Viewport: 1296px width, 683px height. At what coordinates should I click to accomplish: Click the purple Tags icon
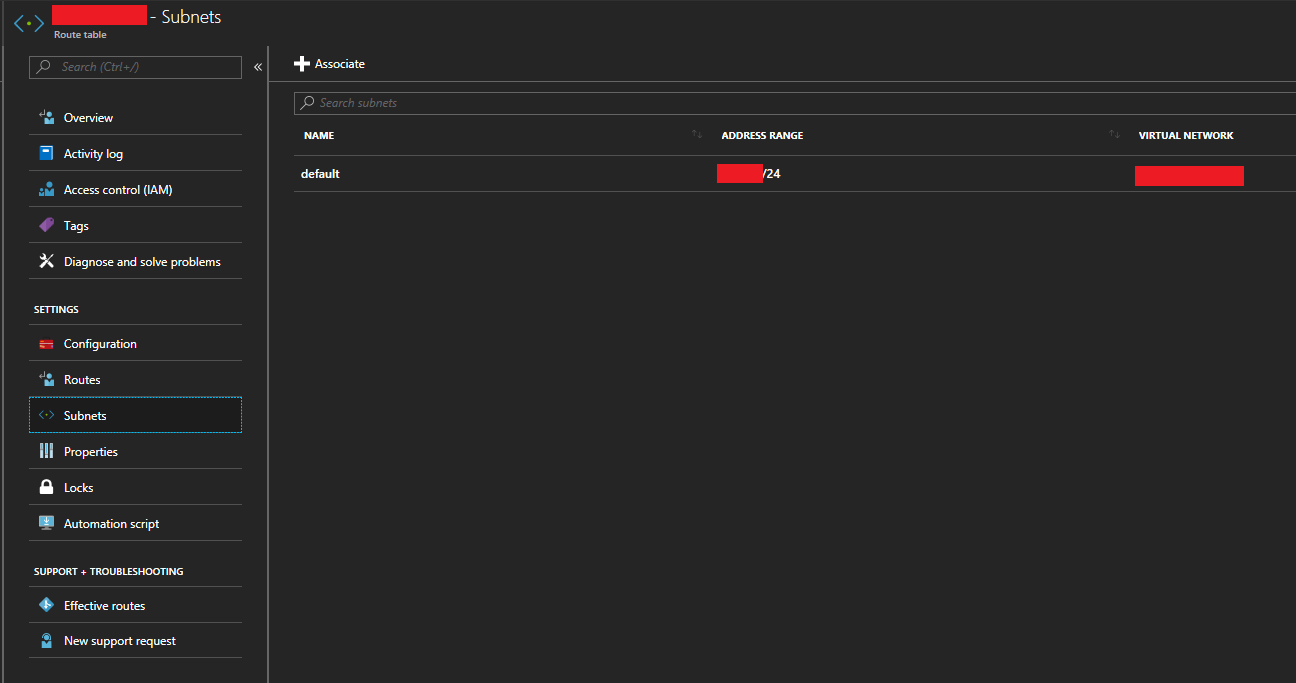(46, 225)
